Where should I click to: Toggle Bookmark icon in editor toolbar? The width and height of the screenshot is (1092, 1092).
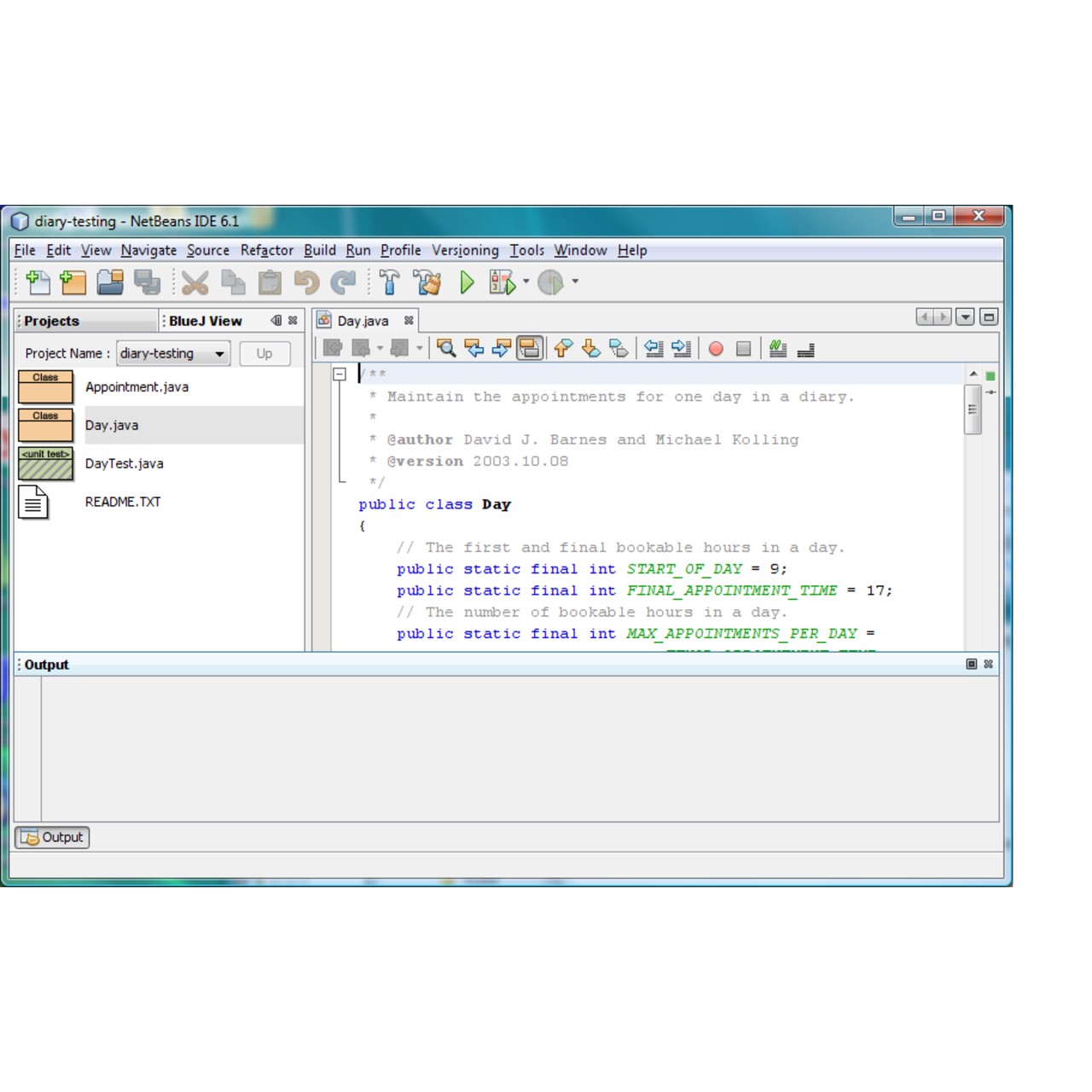(619, 348)
